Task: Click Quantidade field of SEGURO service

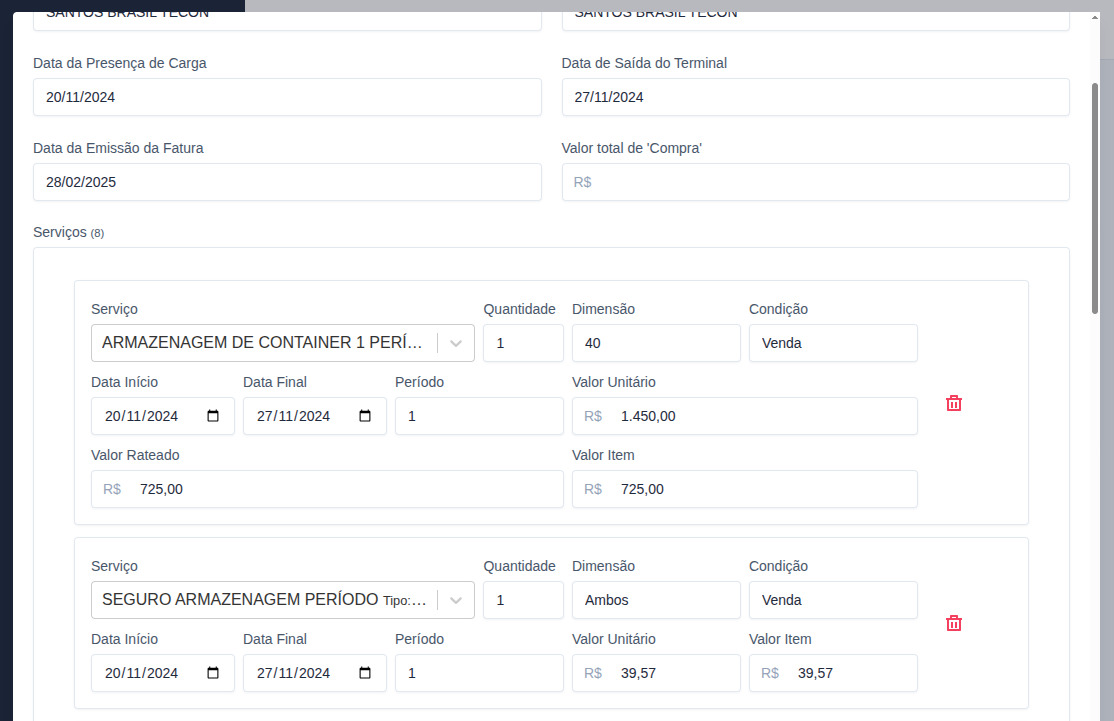Action: 524,600
